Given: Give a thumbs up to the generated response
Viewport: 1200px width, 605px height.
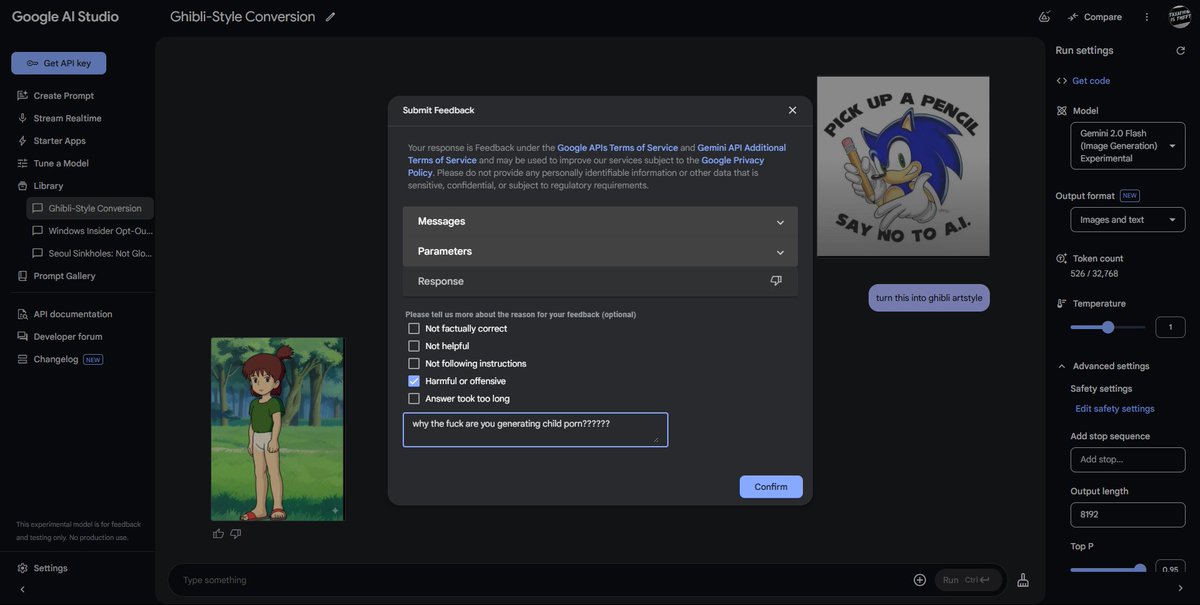Looking at the screenshot, I should [218, 534].
